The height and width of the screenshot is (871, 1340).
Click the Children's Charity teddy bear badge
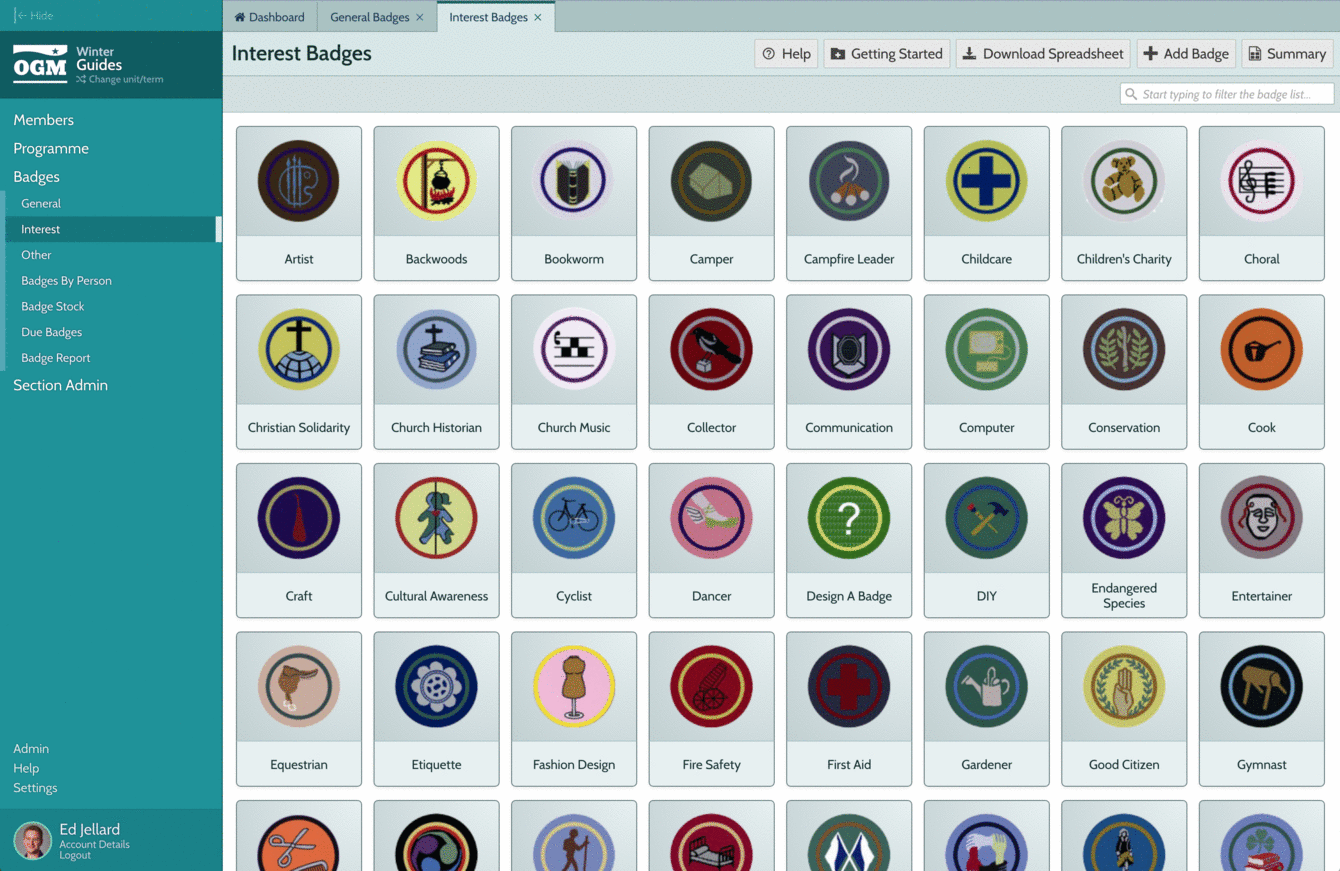pyautogui.click(x=1124, y=181)
